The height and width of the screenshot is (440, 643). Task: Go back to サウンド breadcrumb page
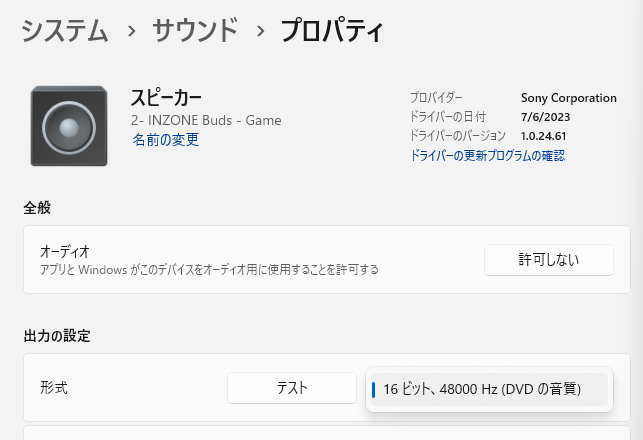[x=195, y=31]
